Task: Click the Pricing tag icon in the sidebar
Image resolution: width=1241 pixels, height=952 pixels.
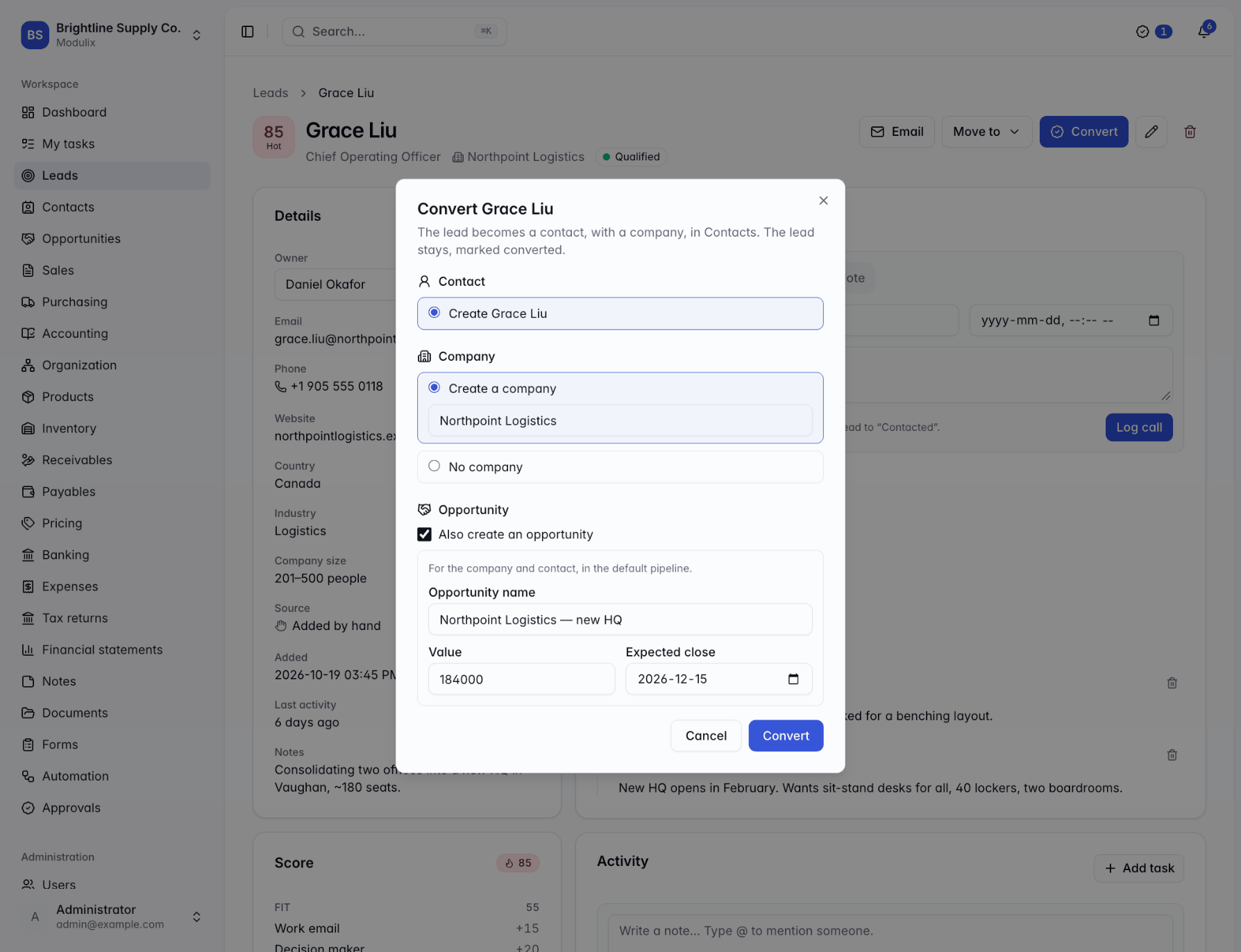Action: (28, 523)
